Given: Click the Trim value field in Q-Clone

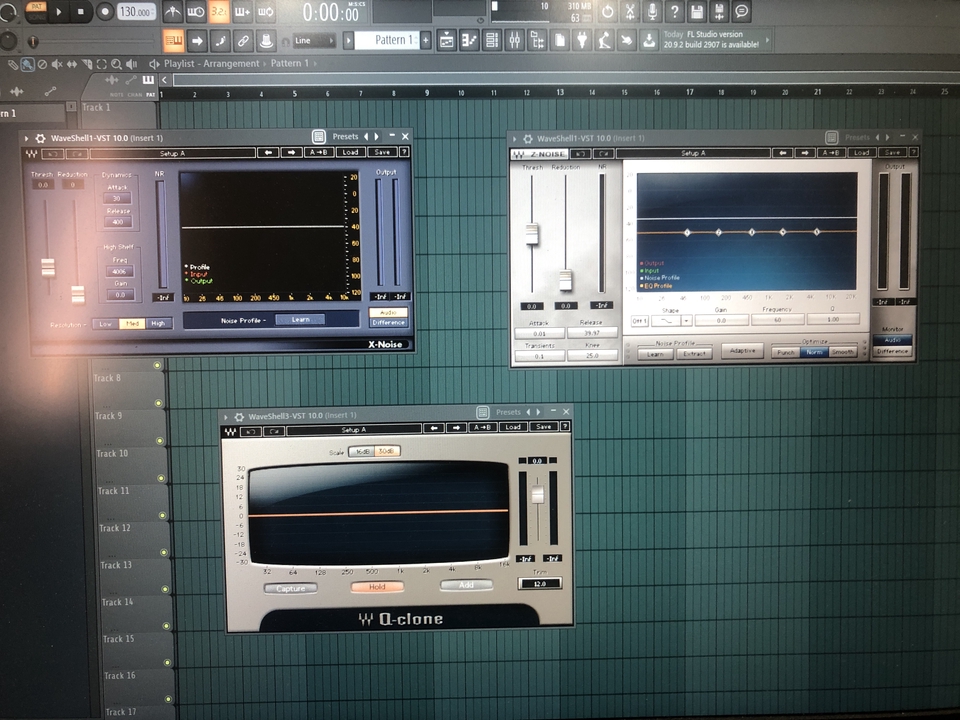Looking at the screenshot, I should pyautogui.click(x=539, y=583).
